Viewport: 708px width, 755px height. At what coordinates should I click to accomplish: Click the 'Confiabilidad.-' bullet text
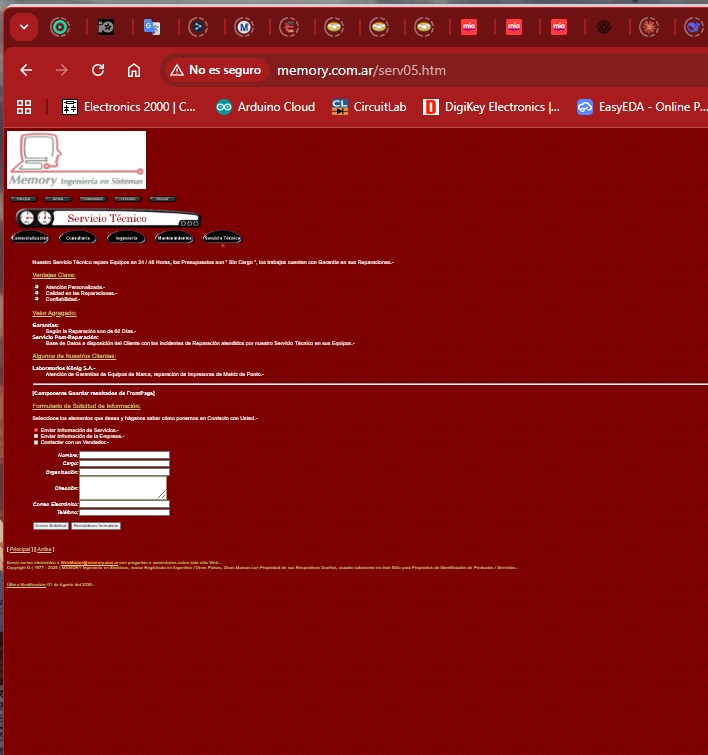[x=63, y=299]
